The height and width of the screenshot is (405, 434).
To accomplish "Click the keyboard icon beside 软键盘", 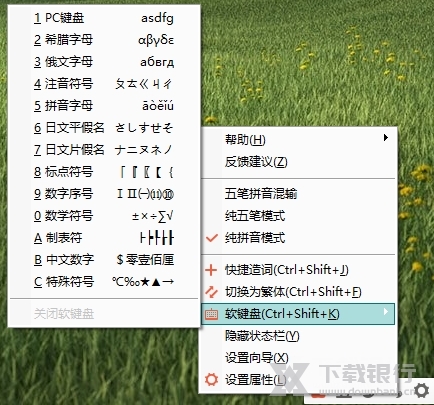I will point(211,314).
